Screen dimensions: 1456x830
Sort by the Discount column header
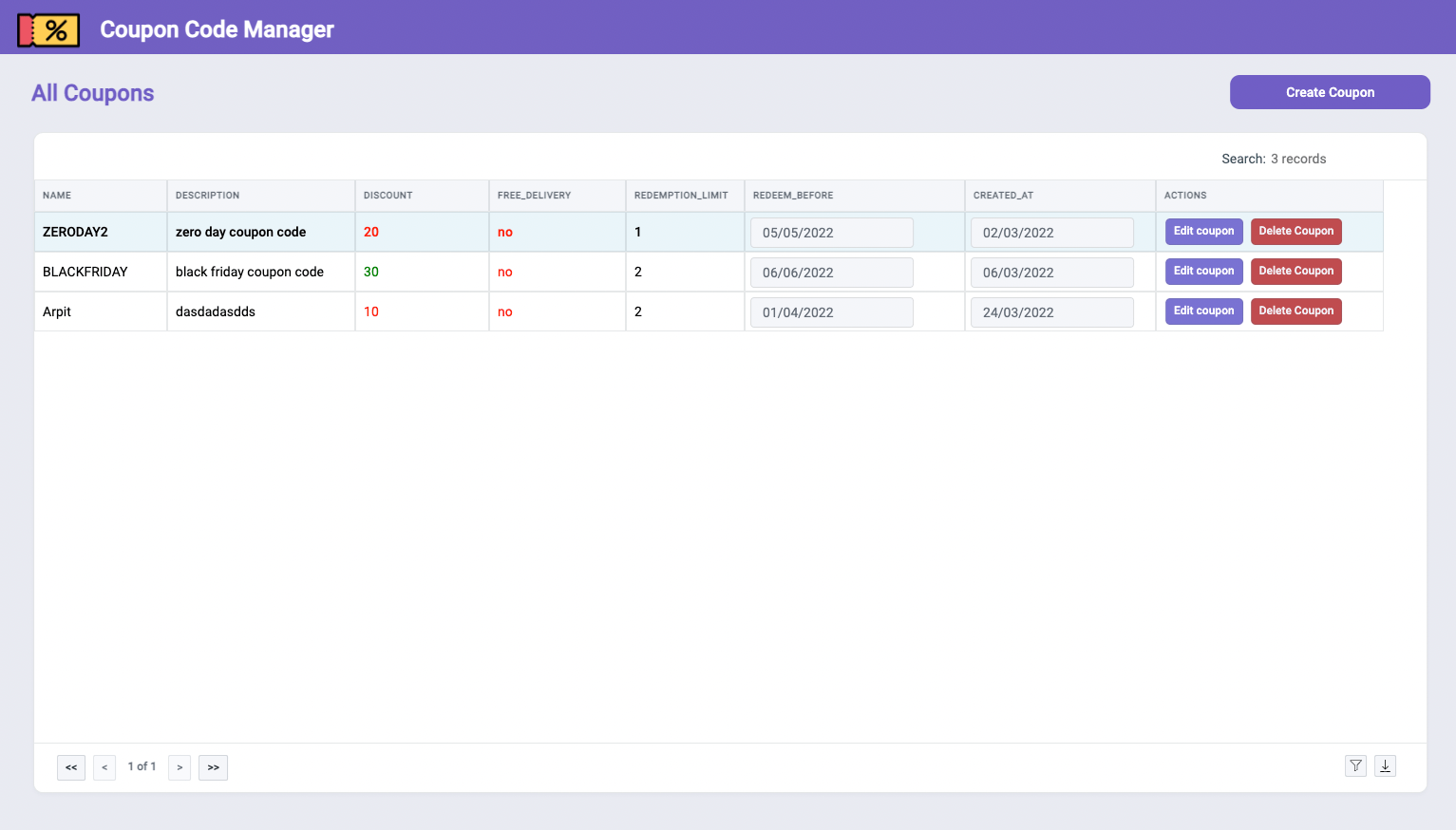[388, 196]
